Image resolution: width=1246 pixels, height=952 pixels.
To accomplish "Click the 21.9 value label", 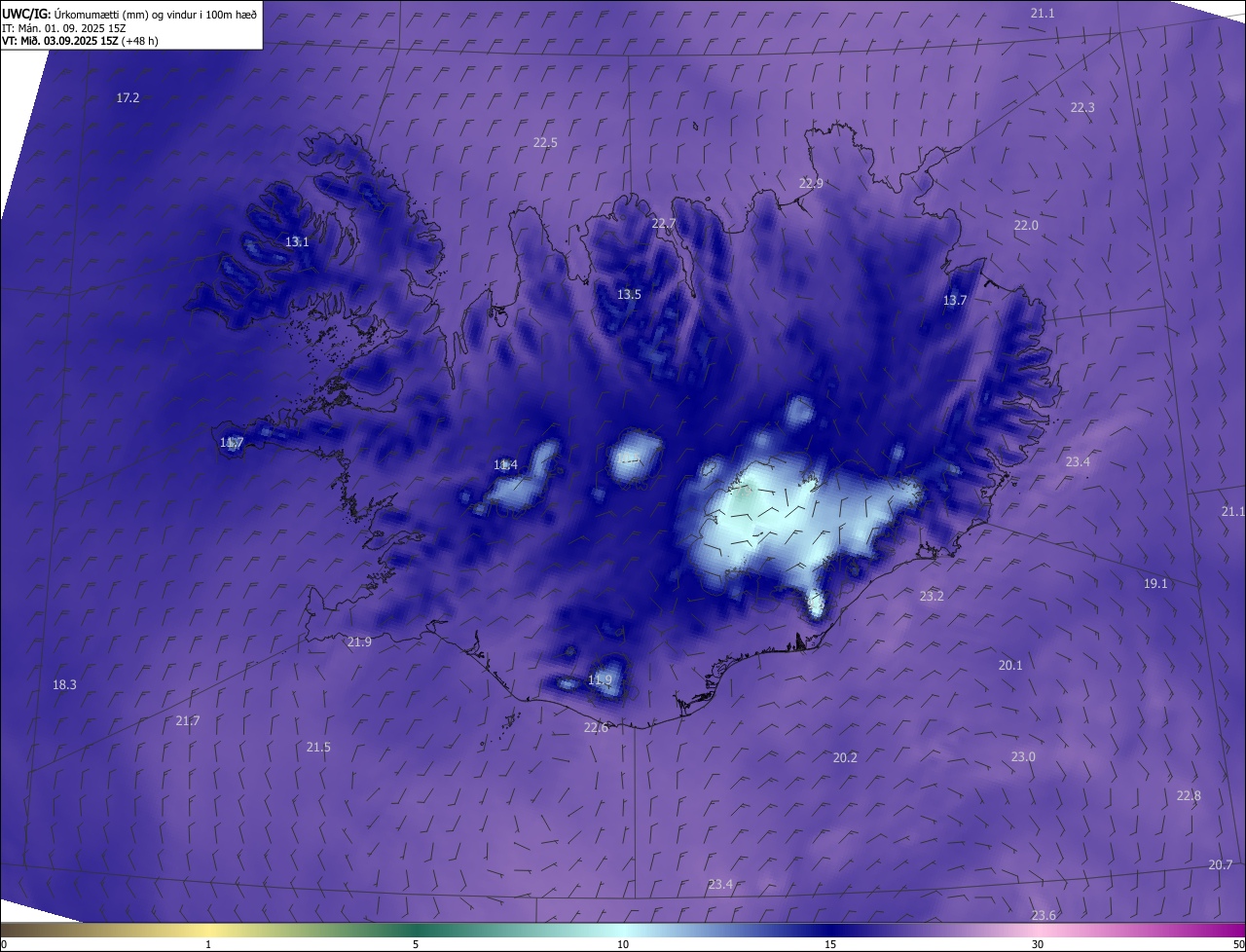I will point(359,641).
